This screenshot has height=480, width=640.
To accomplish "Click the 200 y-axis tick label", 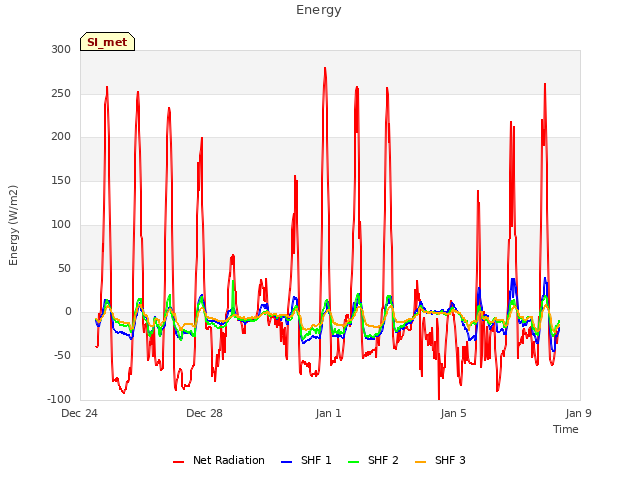I will click(x=61, y=137).
